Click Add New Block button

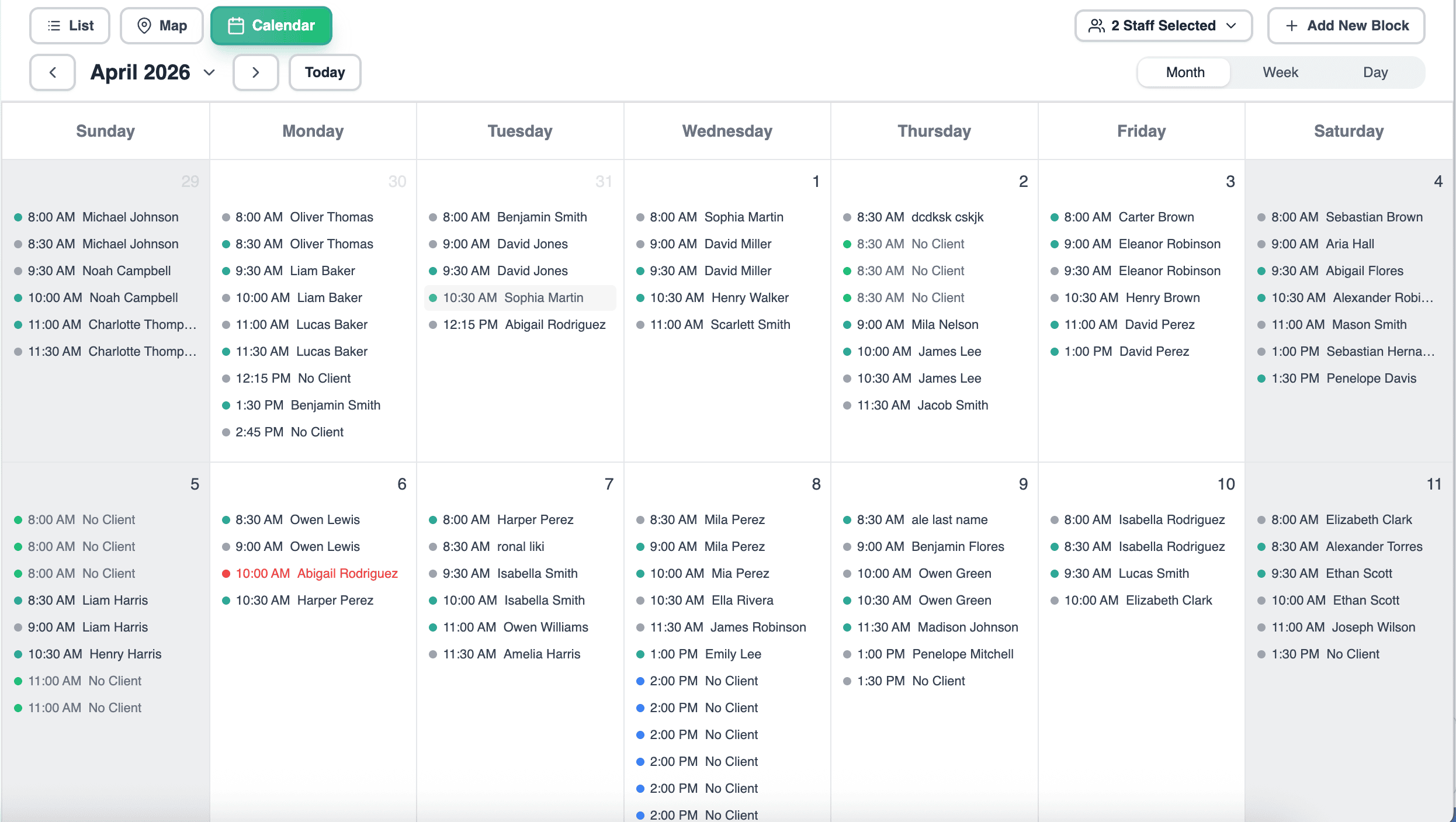click(x=1346, y=26)
